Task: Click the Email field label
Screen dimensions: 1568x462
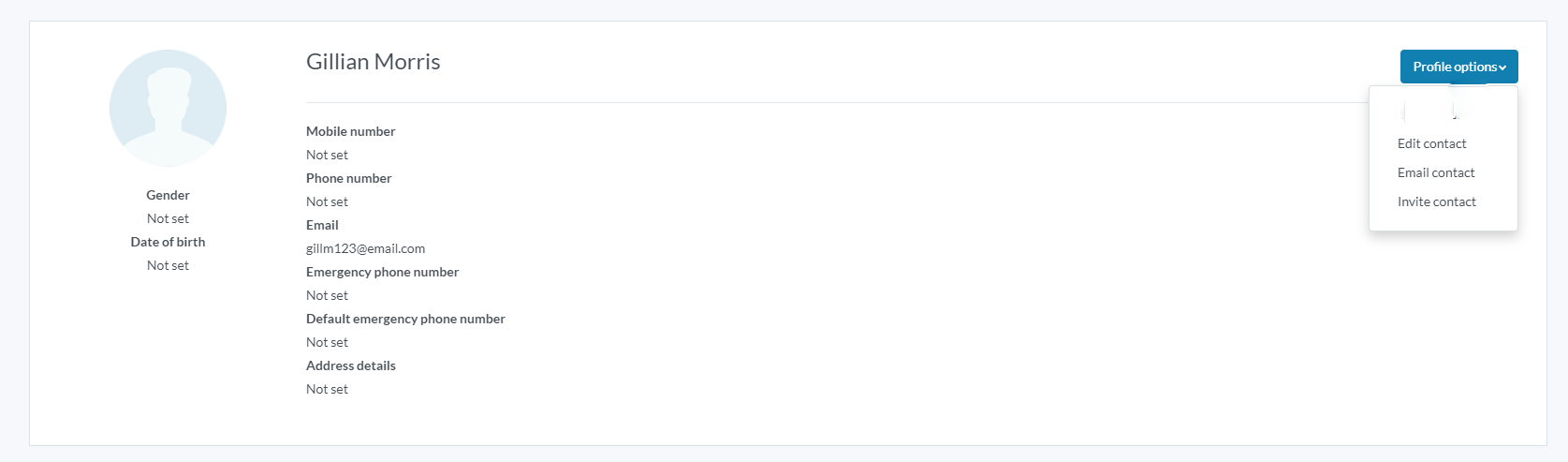Action: point(322,225)
